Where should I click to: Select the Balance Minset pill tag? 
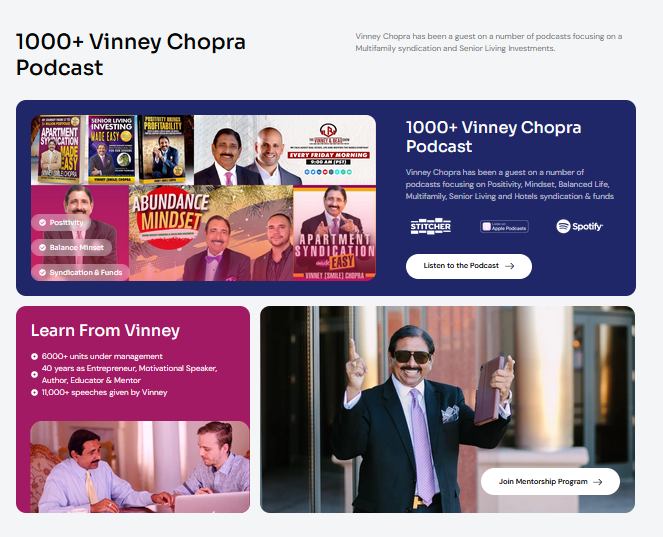(71, 247)
